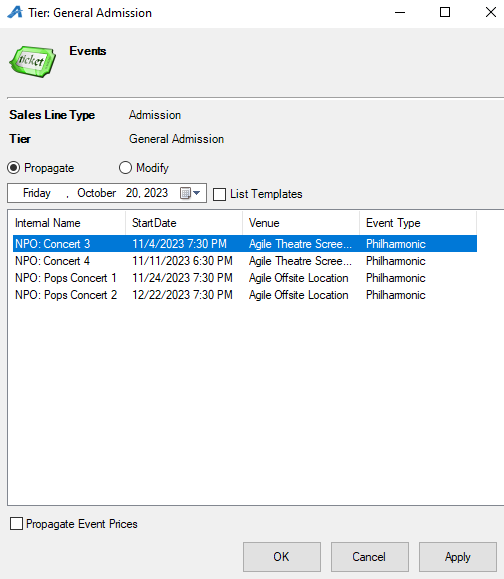Image resolution: width=504 pixels, height=579 pixels.
Task: Click the Apply button
Action: (458, 557)
